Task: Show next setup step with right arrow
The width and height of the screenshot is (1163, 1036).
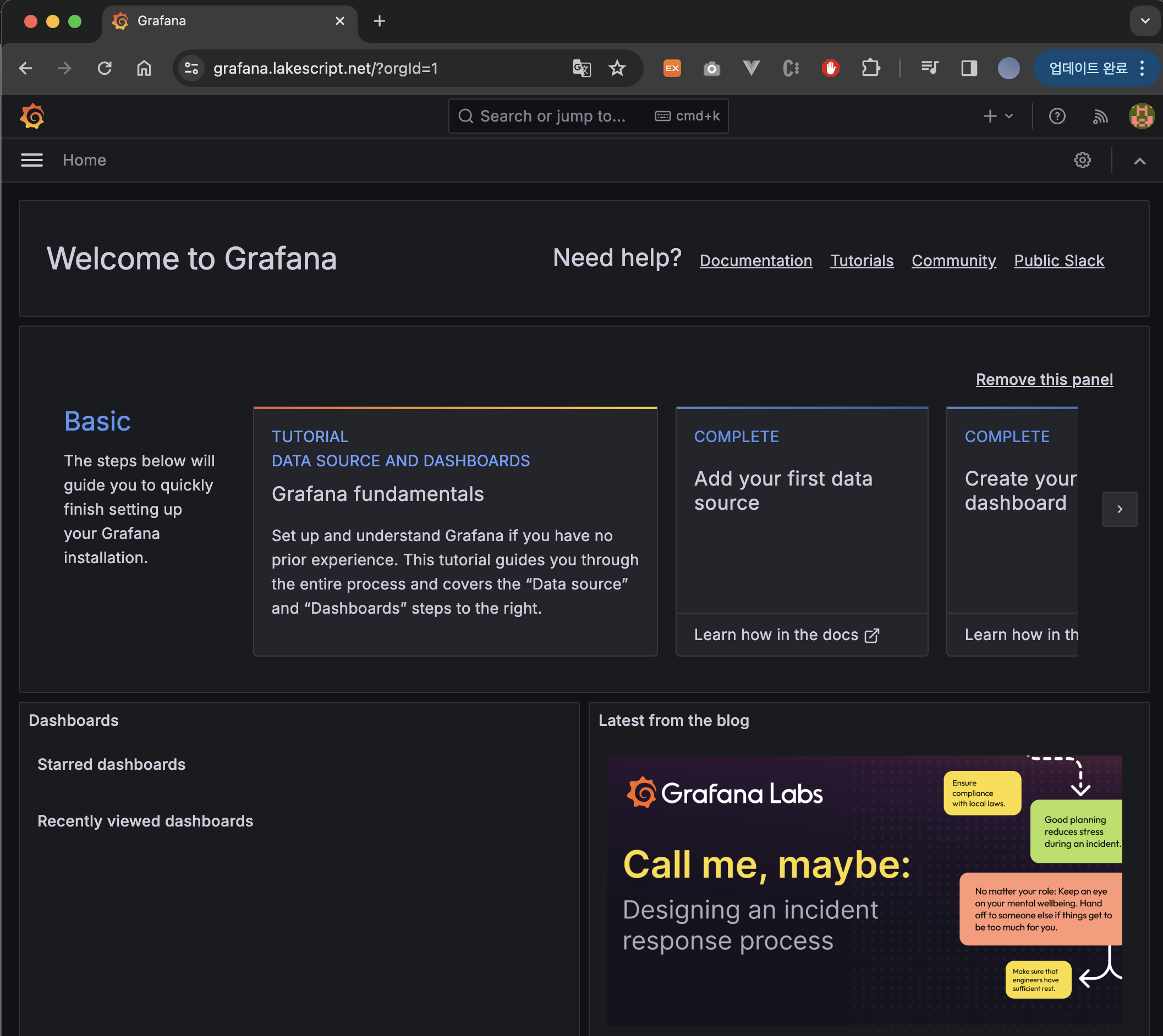Action: click(1119, 509)
